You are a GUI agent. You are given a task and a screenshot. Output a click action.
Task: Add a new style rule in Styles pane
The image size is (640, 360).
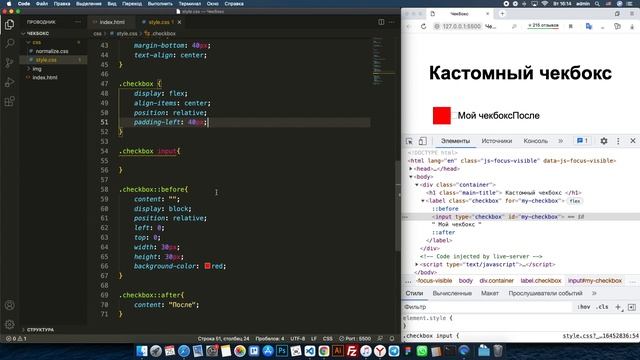tap(618, 307)
